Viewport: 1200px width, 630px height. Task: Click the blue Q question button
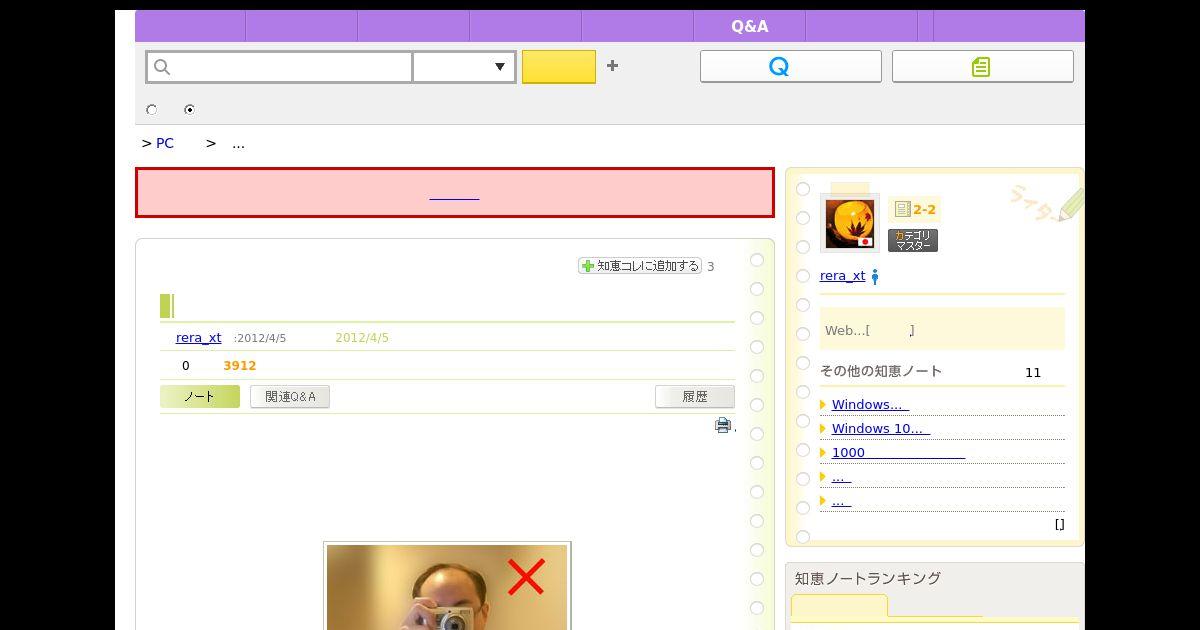tap(790, 66)
